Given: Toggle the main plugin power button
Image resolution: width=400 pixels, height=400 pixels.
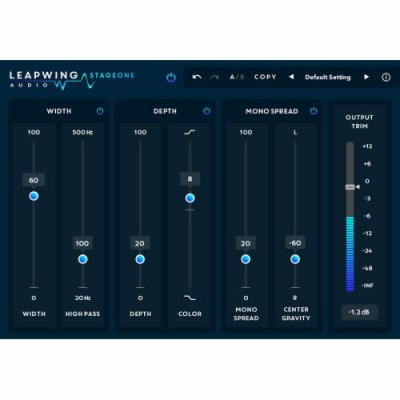Looking at the screenshot, I should (171, 78).
